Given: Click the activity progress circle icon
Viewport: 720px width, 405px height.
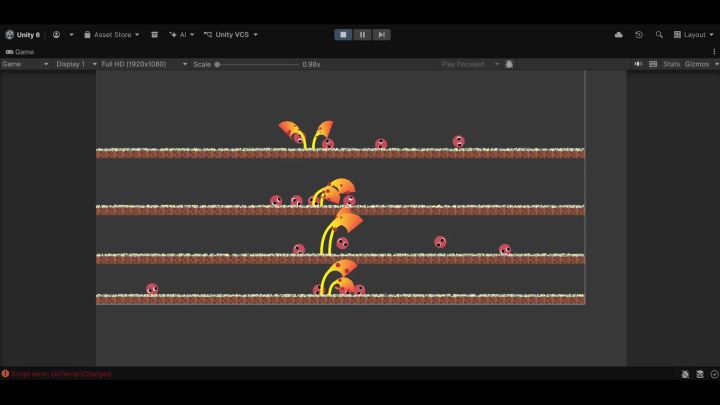Looking at the screenshot, I should click(x=714, y=374).
